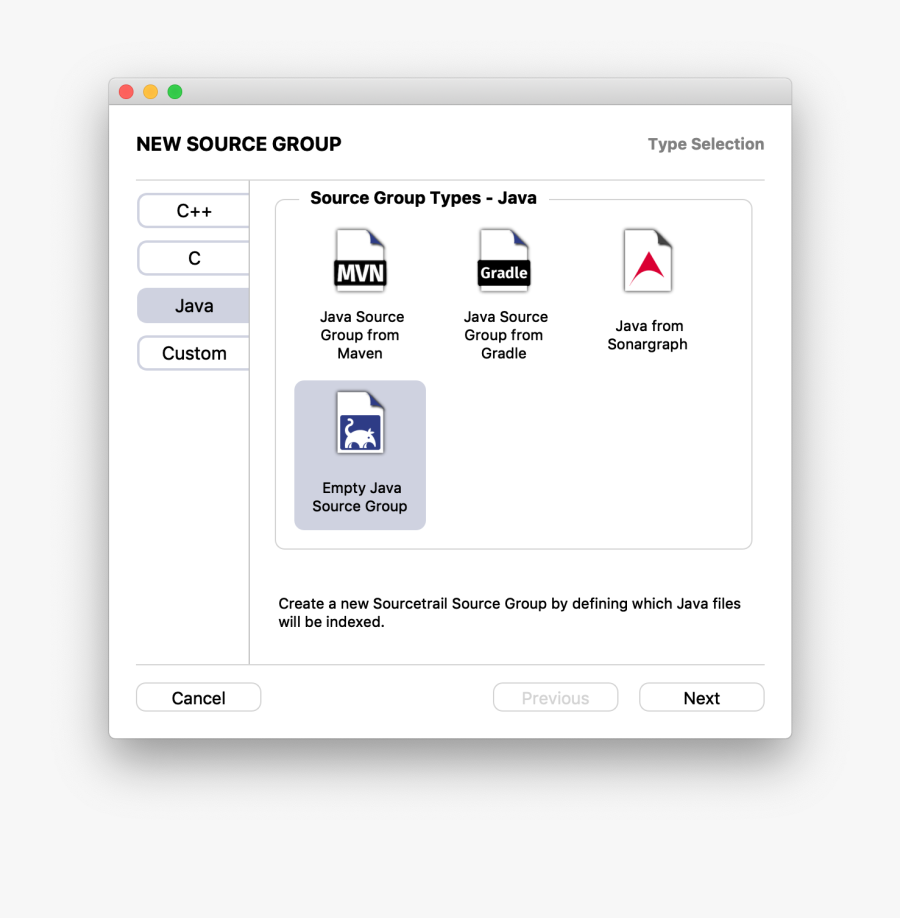Click the "Java Source Group from Maven" label

coord(361,335)
